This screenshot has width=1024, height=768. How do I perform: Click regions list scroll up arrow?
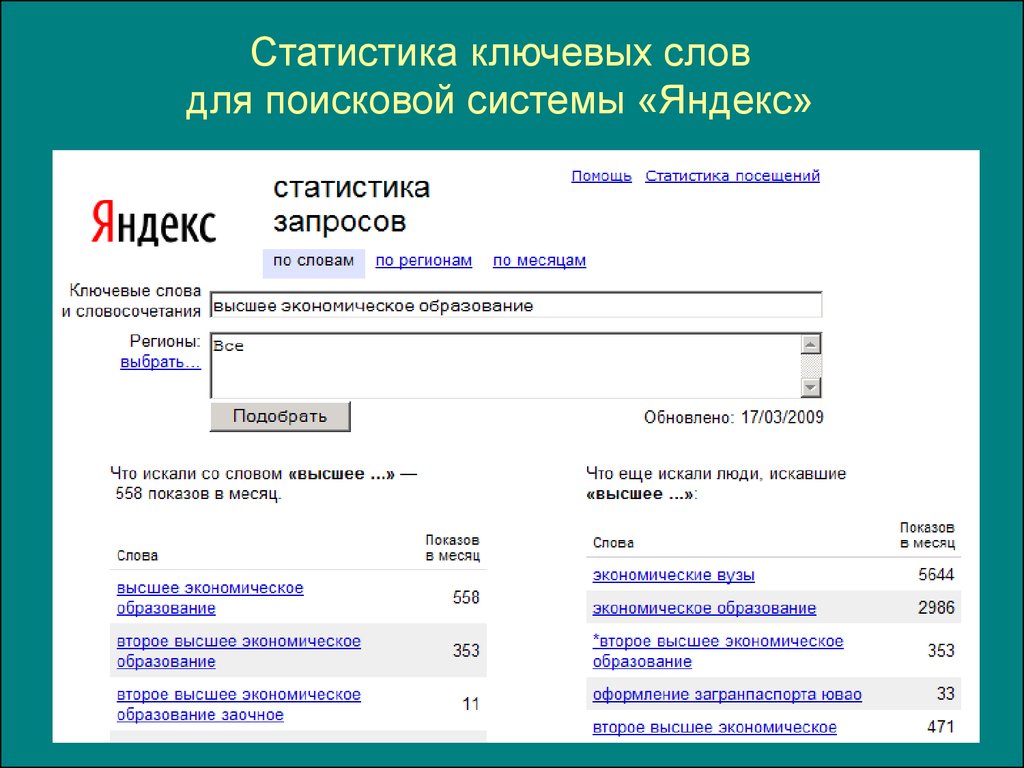[x=810, y=344]
